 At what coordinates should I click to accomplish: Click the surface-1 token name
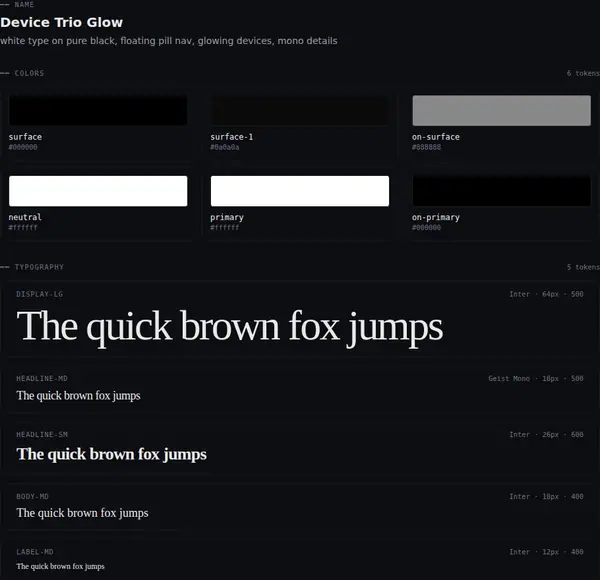pyautogui.click(x=232, y=137)
